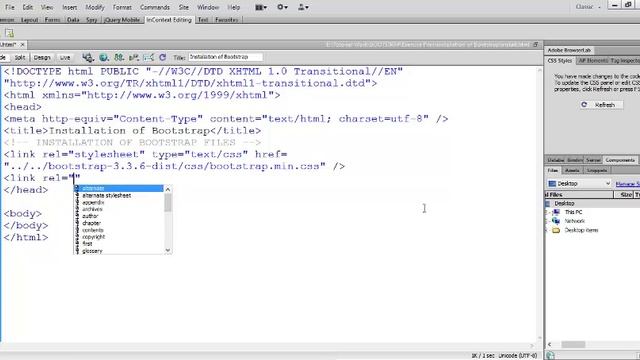
Task: Edit the document Title field
Action: [x=225, y=57]
